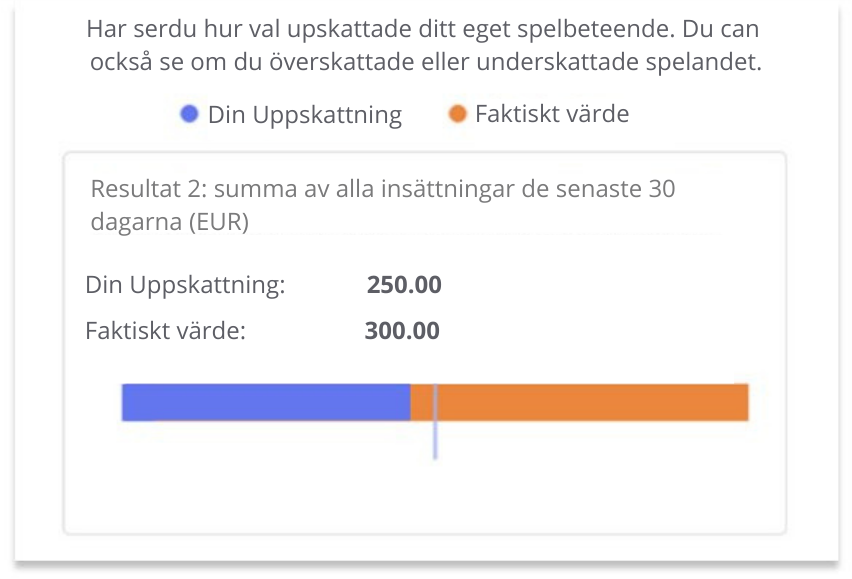Screen dimensions: 852x579
Task: Click the 250.00 estimate value
Action: [x=404, y=285]
